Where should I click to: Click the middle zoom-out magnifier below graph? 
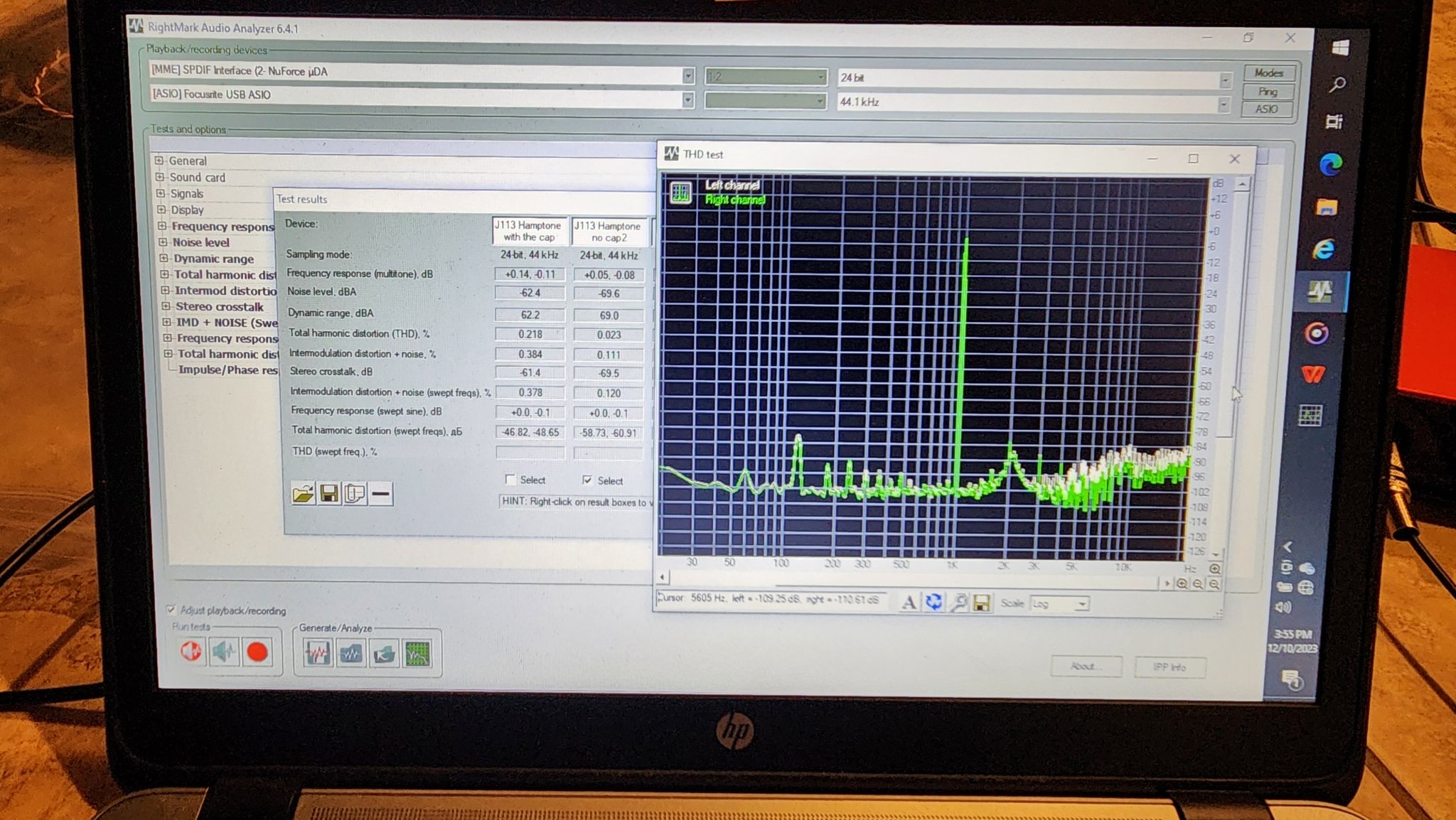point(1198,584)
